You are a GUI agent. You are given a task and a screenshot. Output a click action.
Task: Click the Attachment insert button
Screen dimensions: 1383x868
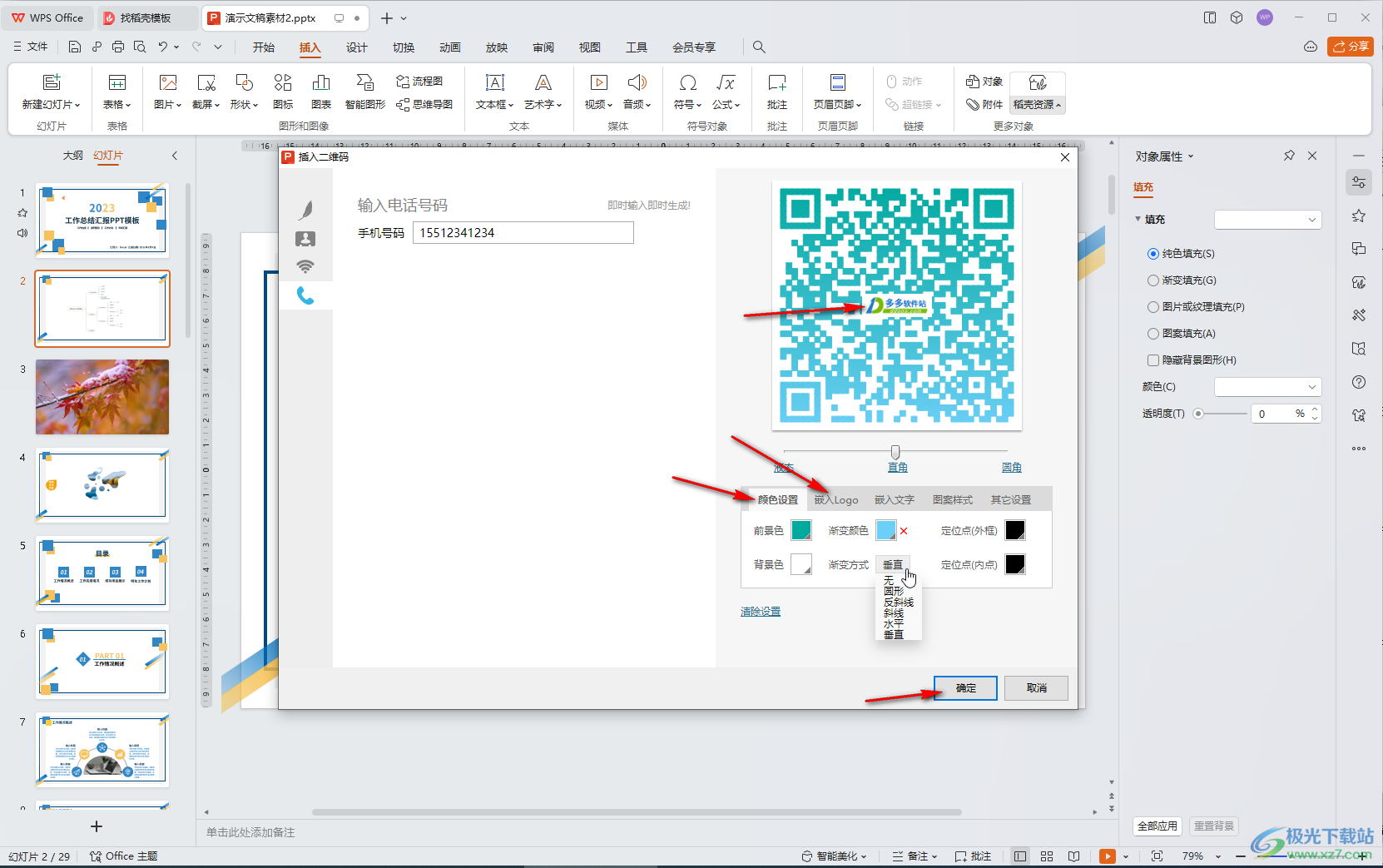984,105
